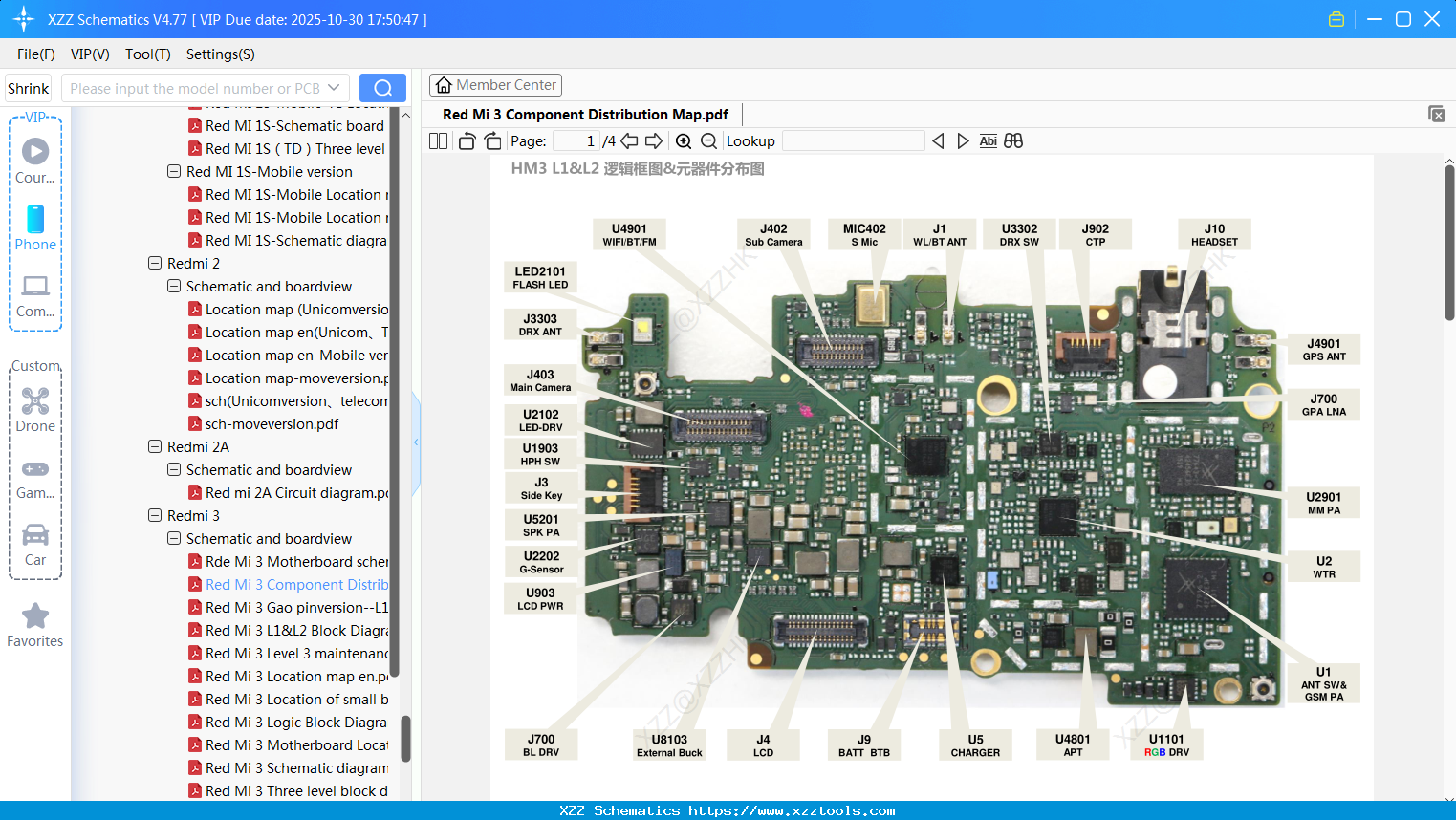The width and height of the screenshot is (1456, 820).
Task: Click the tree panel vertical scrollbar
Action: [x=404, y=738]
